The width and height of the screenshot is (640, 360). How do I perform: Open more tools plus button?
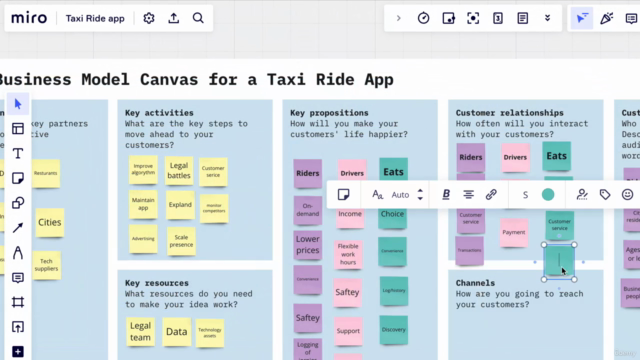pyautogui.click(x=18, y=352)
